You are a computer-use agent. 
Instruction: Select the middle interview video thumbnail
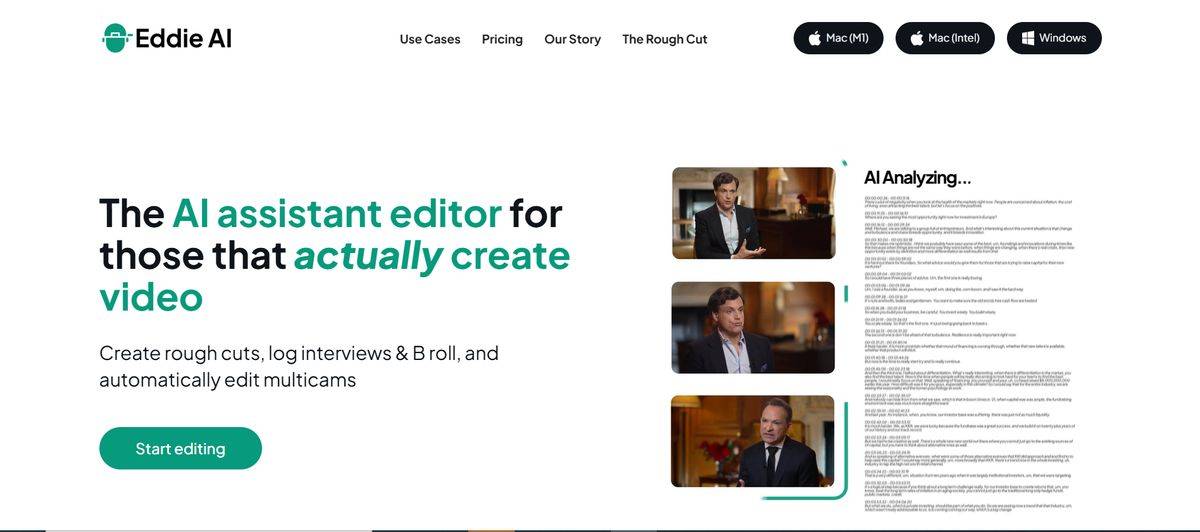[x=753, y=327]
